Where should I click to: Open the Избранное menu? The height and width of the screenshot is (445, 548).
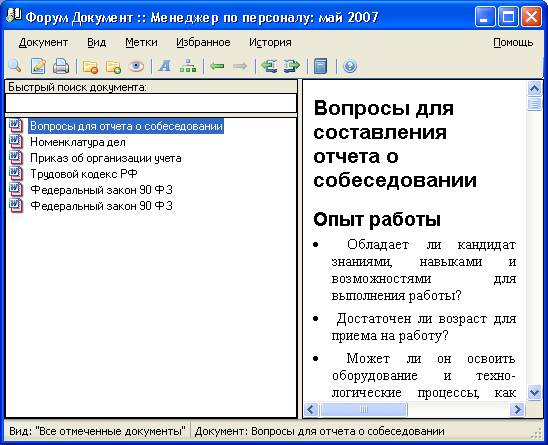pos(203,42)
